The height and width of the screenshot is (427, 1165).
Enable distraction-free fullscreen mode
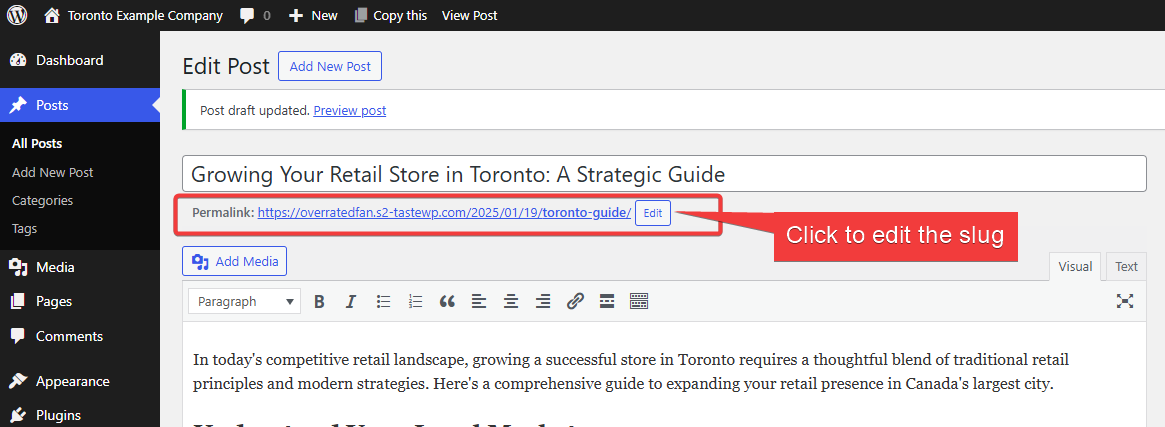click(1125, 301)
